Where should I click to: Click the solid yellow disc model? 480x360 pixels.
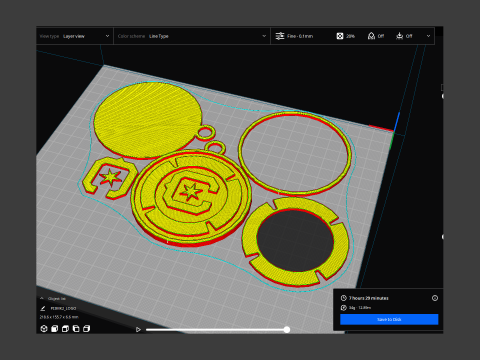click(x=148, y=120)
